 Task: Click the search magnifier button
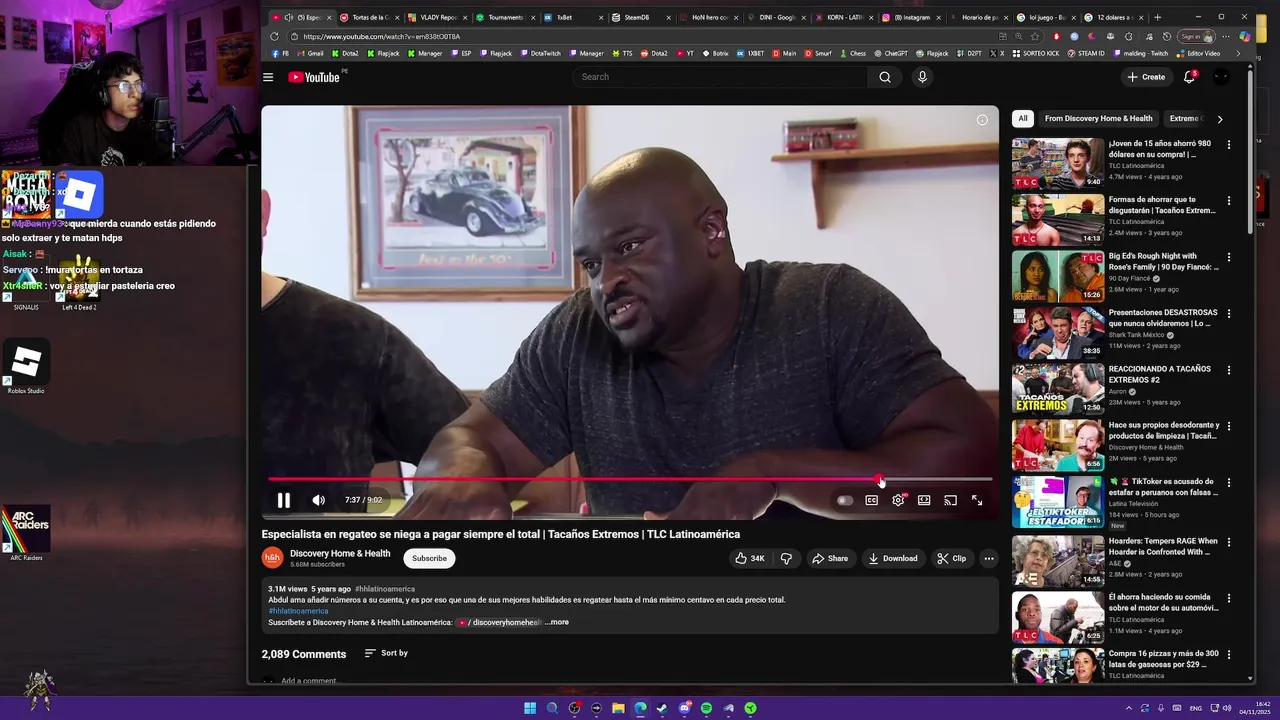click(x=885, y=77)
